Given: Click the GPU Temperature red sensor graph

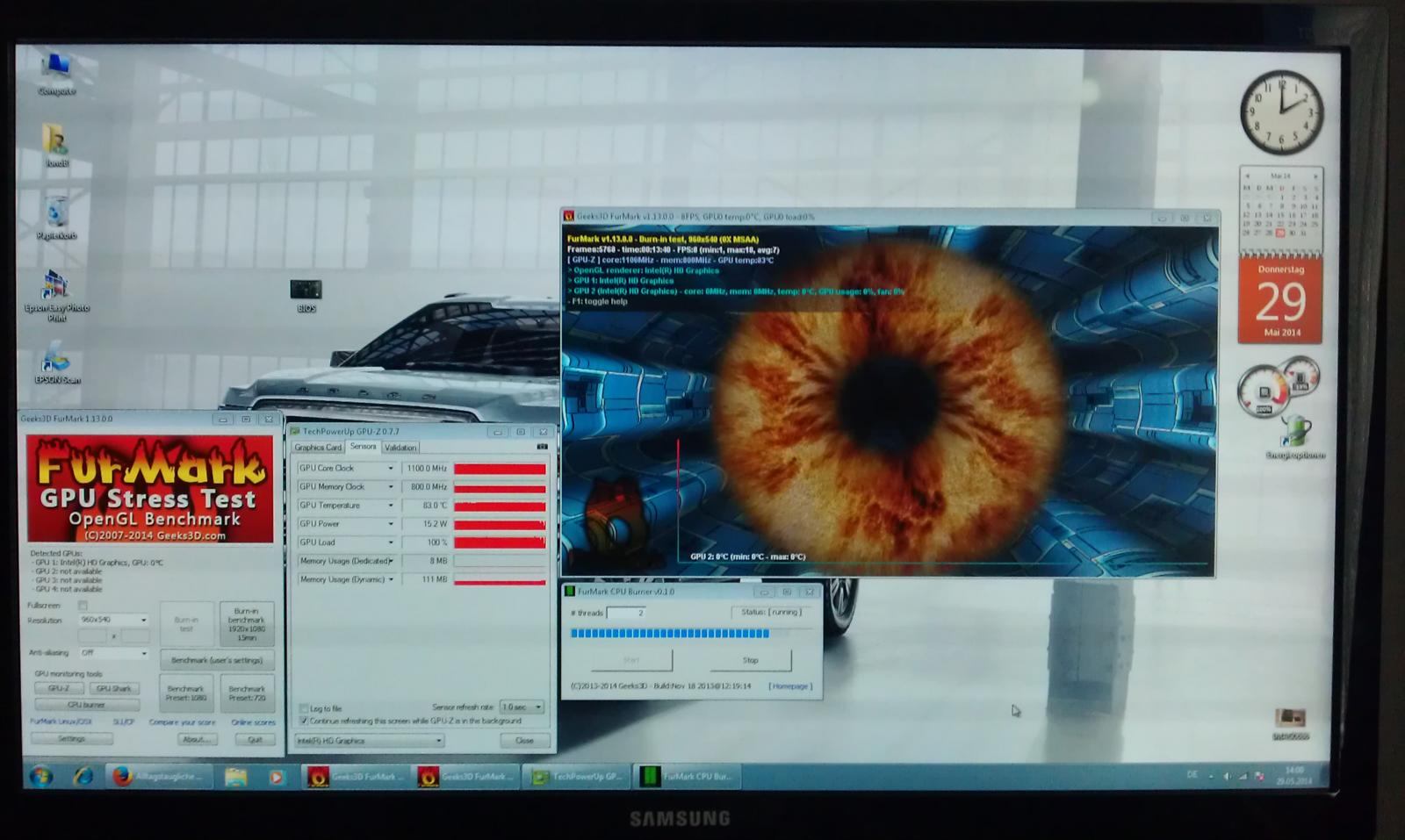Looking at the screenshot, I should [500, 506].
